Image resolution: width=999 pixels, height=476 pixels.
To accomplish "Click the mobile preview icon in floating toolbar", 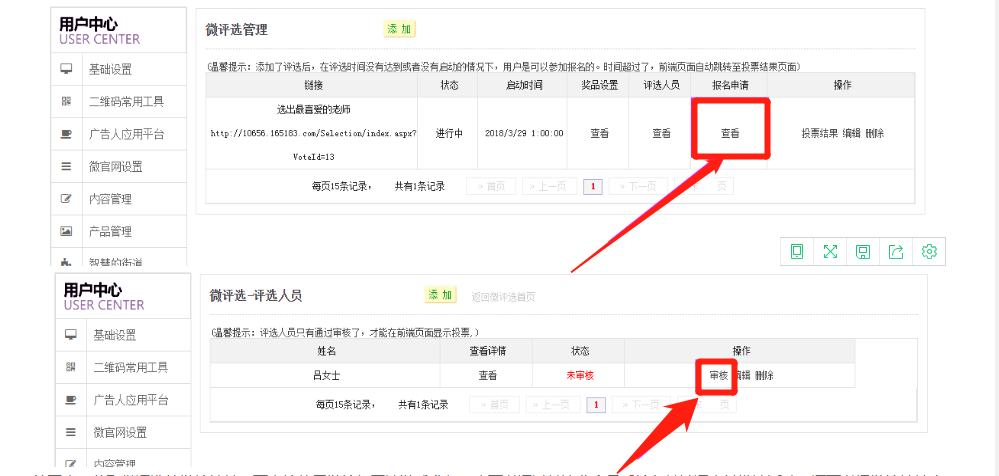I will click(x=797, y=252).
